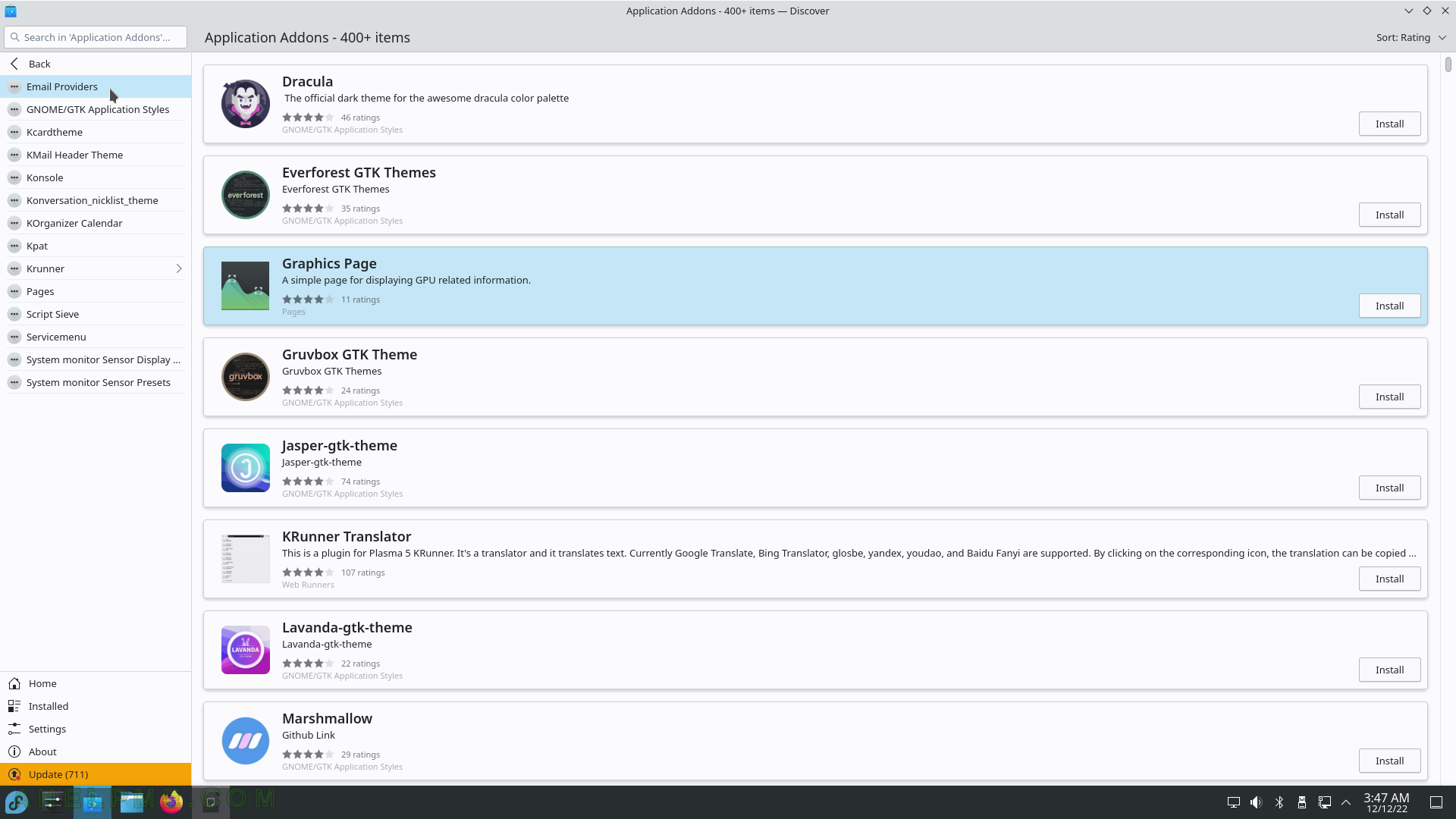Click the Update warning icon in the sidebar
1456x819 pixels.
point(14,774)
